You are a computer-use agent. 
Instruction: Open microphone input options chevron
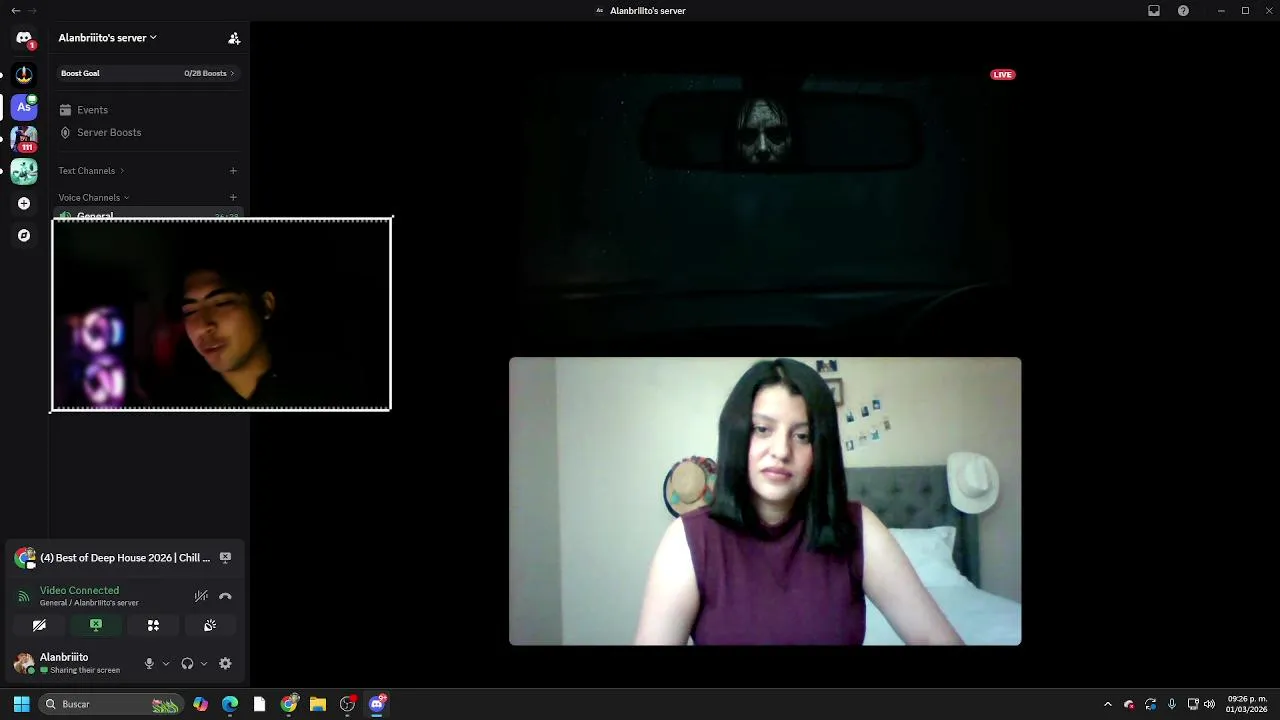pos(166,663)
